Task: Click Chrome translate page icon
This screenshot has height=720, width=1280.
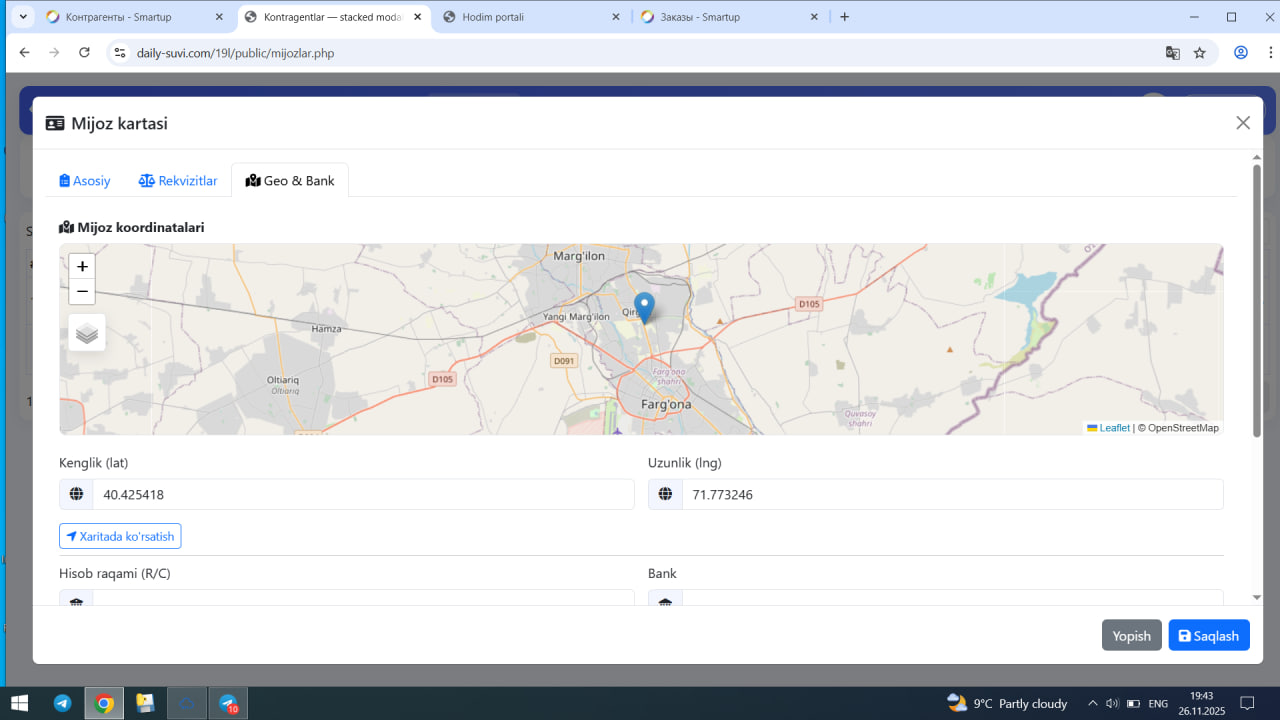Action: [1172, 53]
